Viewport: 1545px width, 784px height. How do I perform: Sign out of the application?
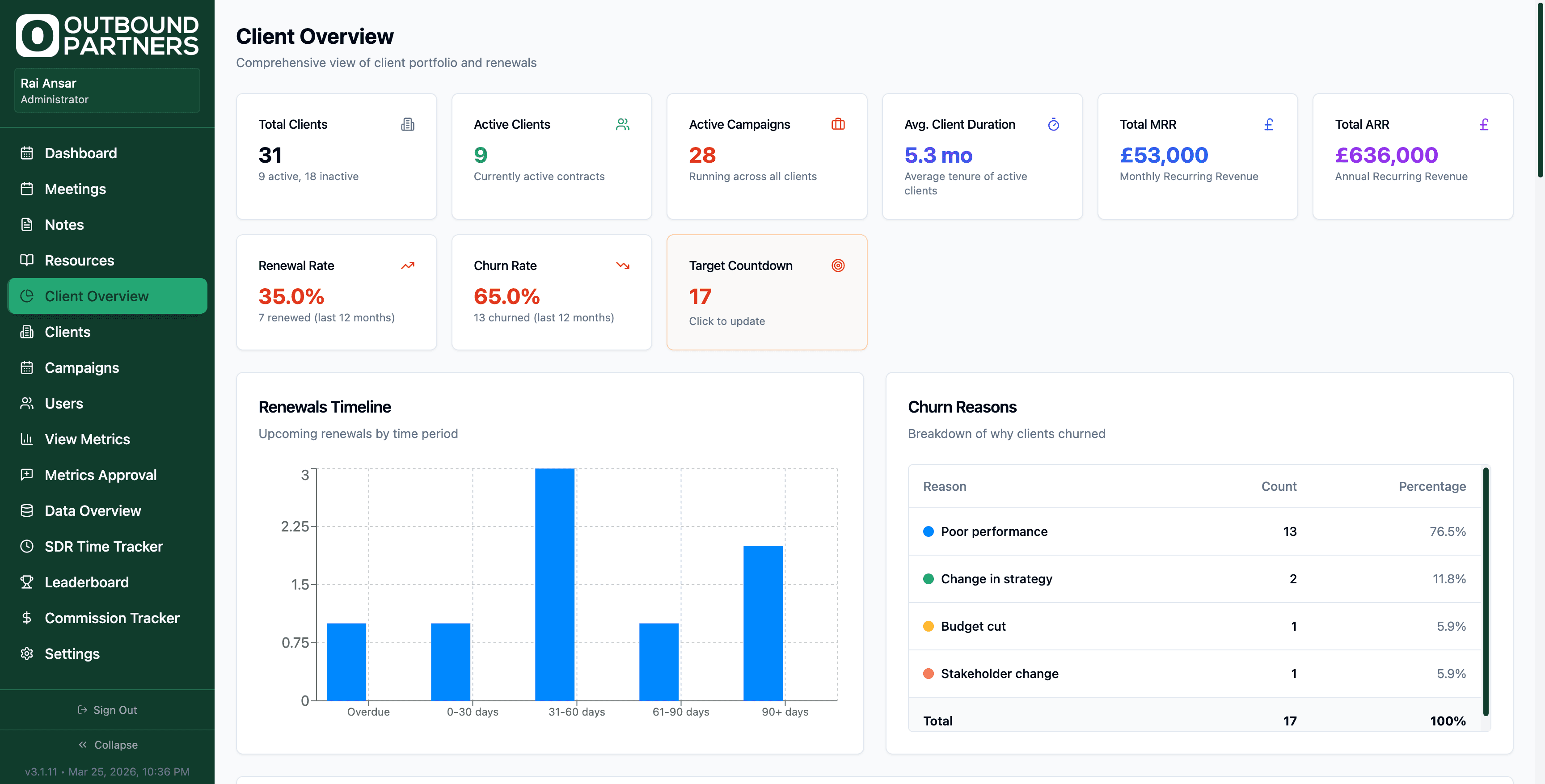point(107,710)
